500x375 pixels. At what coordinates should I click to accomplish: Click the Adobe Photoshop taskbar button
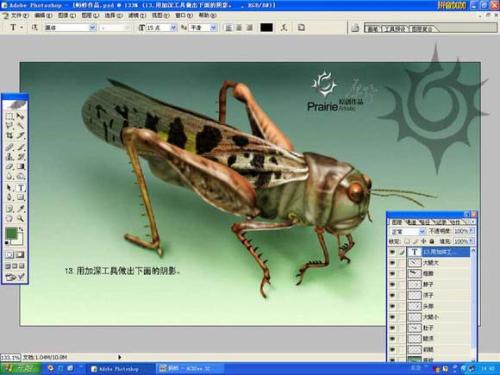coord(115,369)
